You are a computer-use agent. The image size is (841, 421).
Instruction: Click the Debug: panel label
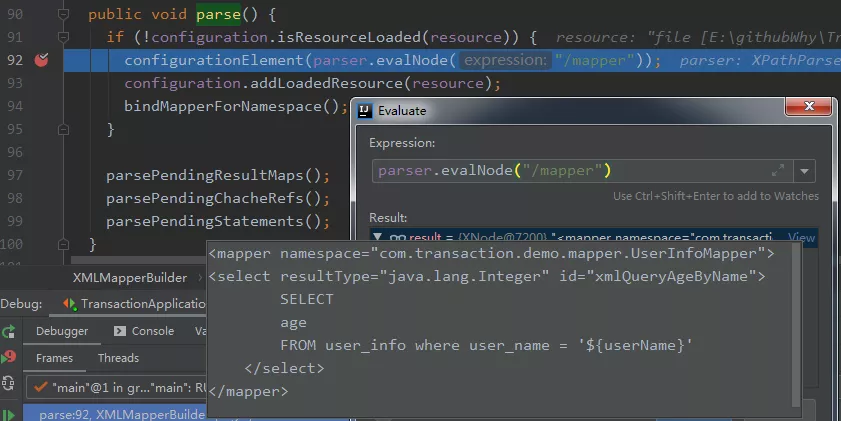point(21,304)
